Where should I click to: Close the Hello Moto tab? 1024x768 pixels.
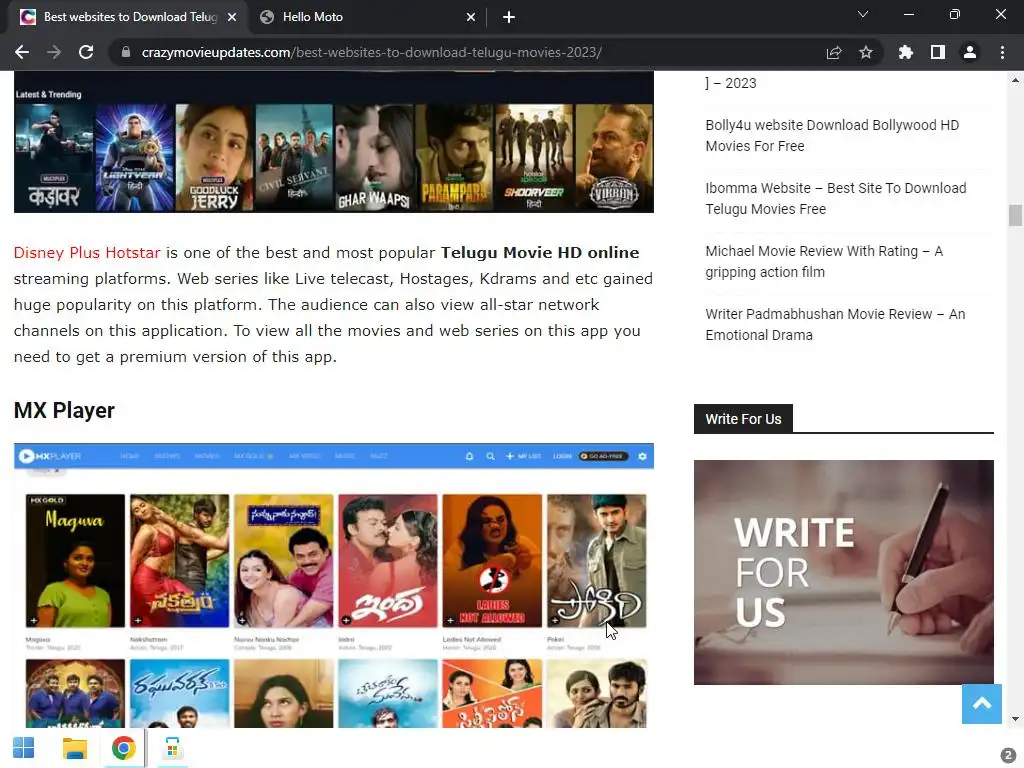pyautogui.click(x=471, y=17)
